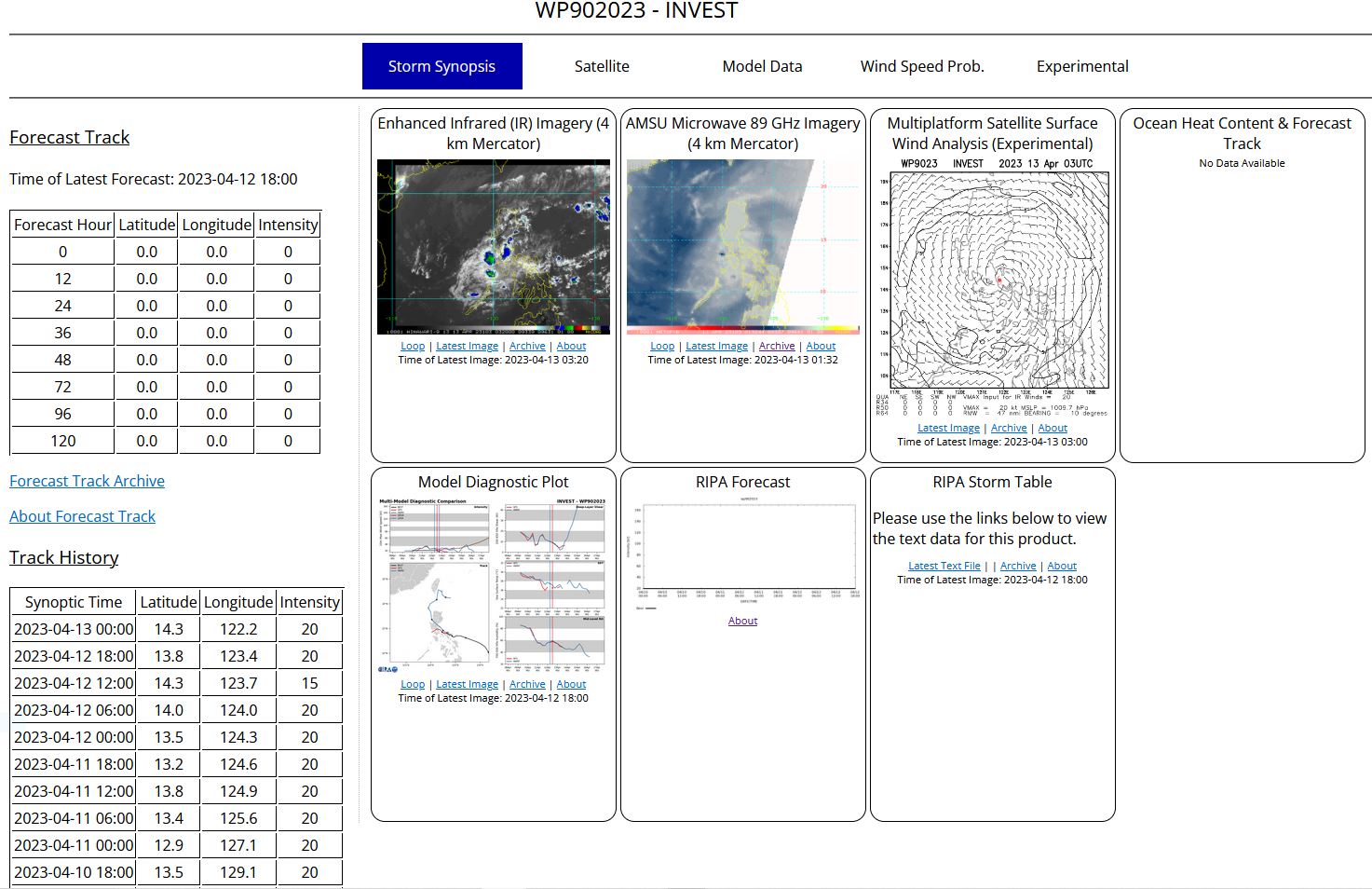This screenshot has width=1372, height=889.
Task: Click the Time of Latest Forecast text
Action: 154,179
